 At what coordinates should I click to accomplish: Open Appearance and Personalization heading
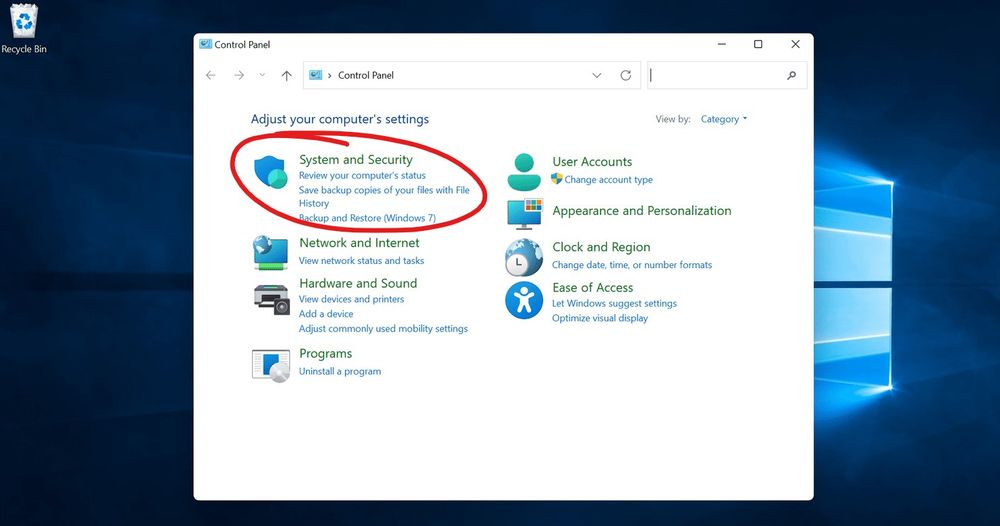(642, 211)
